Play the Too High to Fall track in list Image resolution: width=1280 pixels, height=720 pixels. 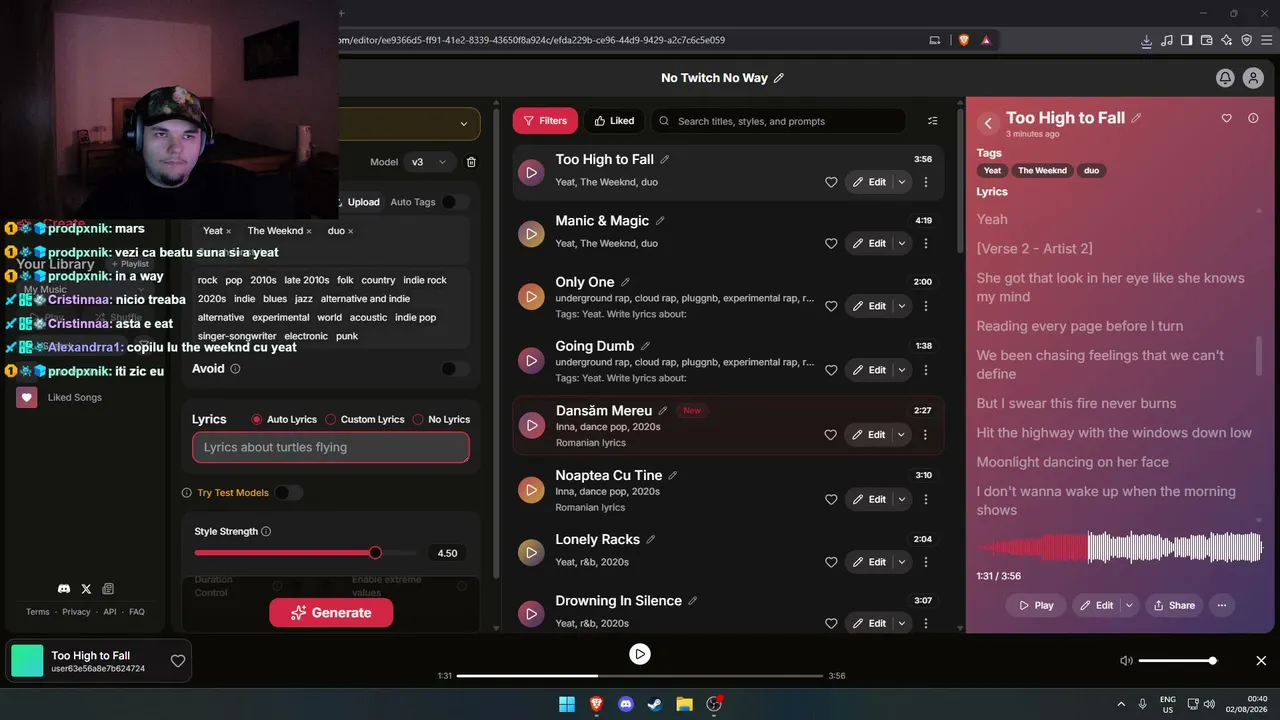[531, 172]
